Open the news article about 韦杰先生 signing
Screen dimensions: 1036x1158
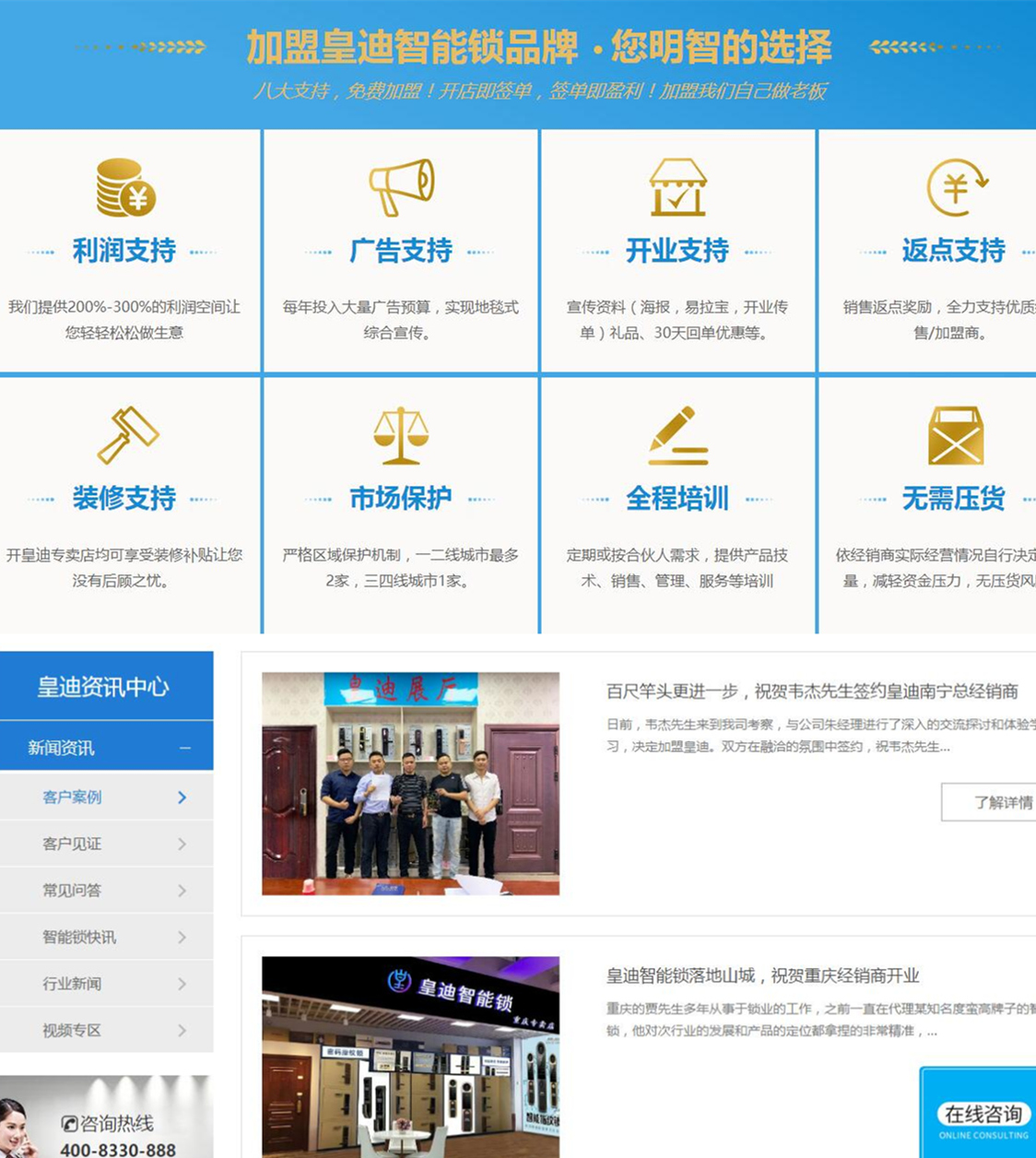point(809,692)
